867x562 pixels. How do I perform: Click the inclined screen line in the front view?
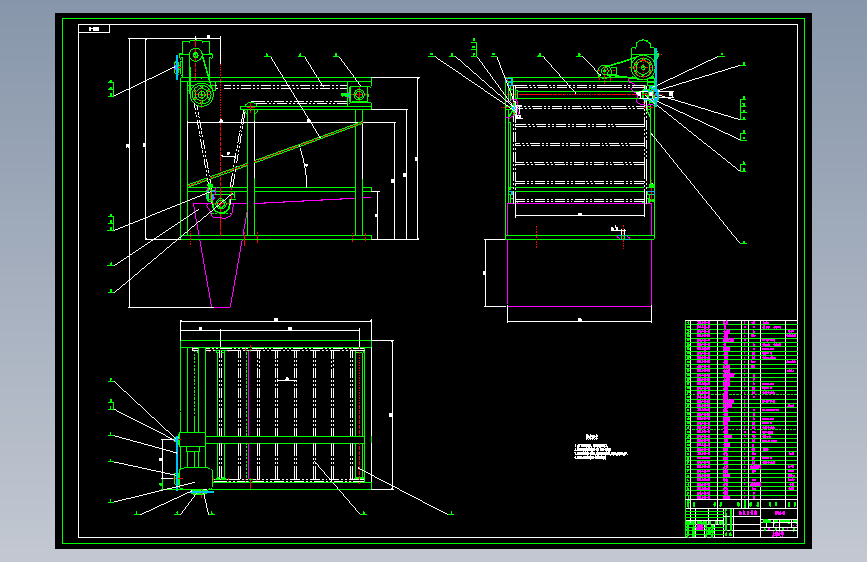pyautogui.click(x=275, y=155)
